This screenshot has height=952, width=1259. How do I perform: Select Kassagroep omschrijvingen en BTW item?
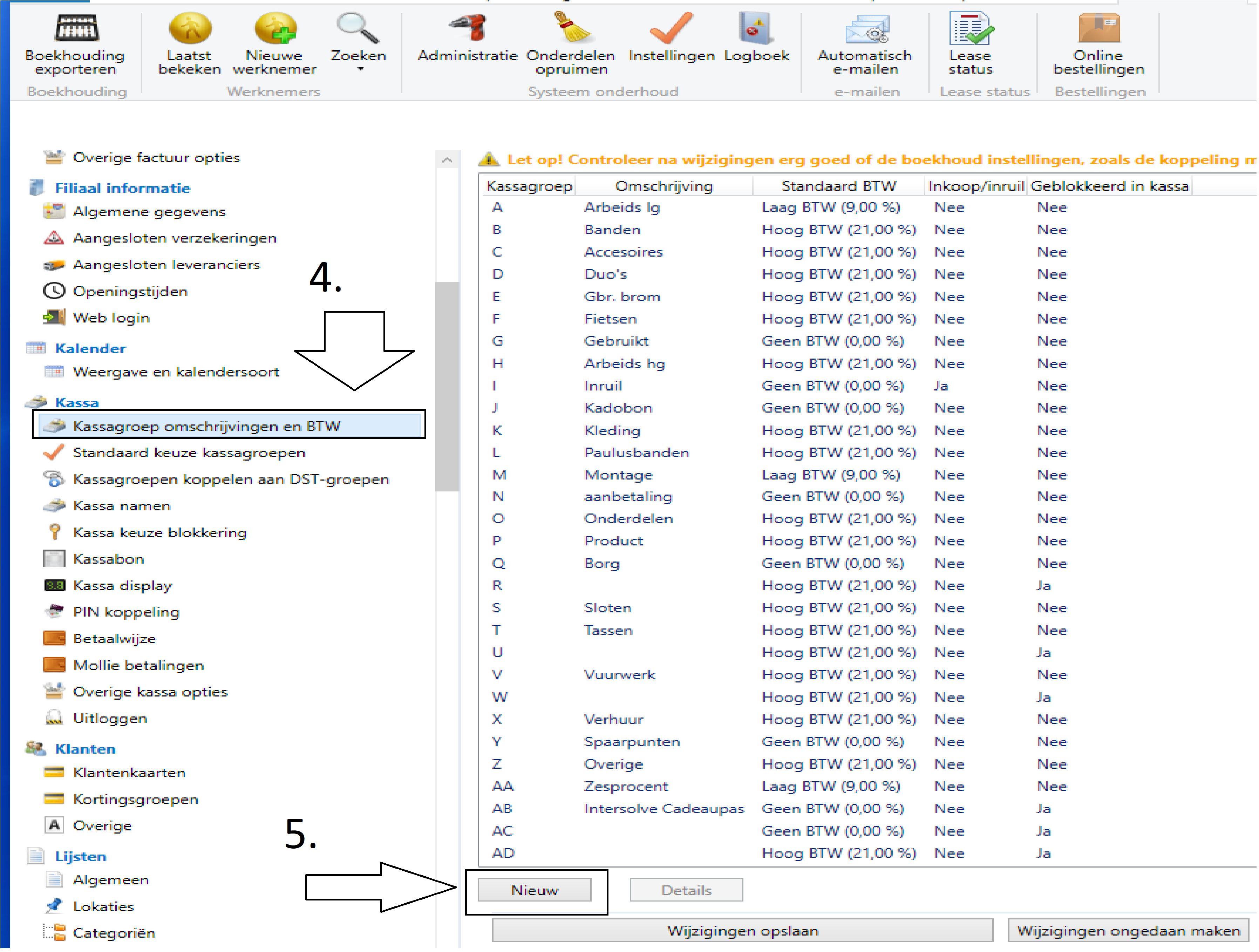(206, 426)
